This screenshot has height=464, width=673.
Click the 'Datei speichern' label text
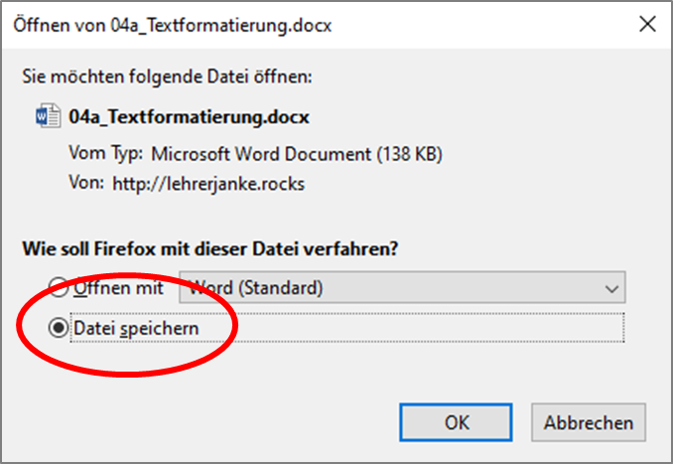pos(135,327)
